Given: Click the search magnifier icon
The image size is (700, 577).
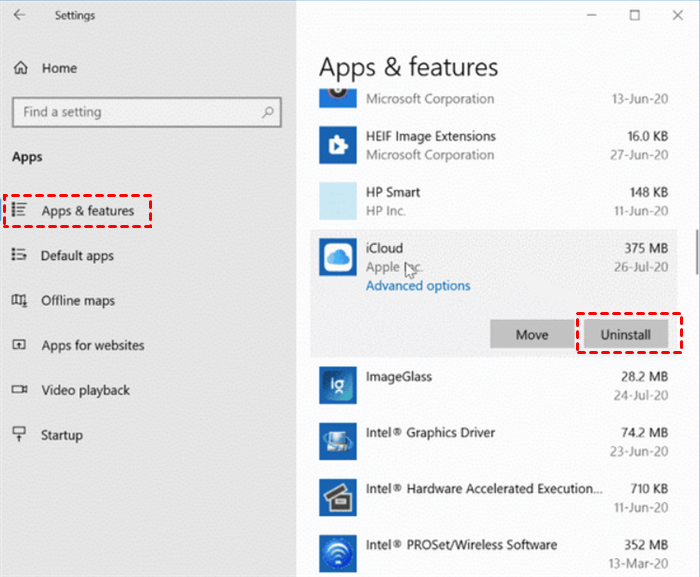Looking at the screenshot, I should pyautogui.click(x=267, y=112).
